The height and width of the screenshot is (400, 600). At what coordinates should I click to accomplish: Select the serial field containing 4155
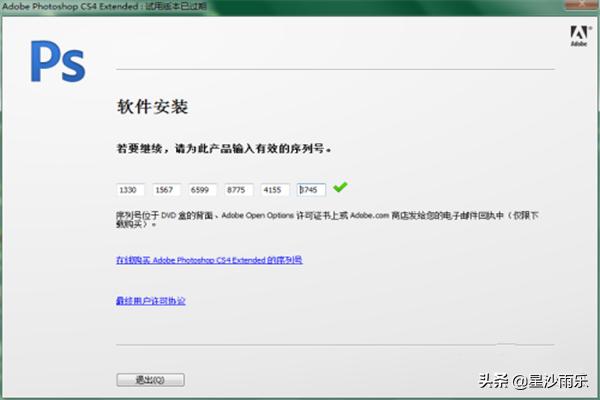(275, 190)
